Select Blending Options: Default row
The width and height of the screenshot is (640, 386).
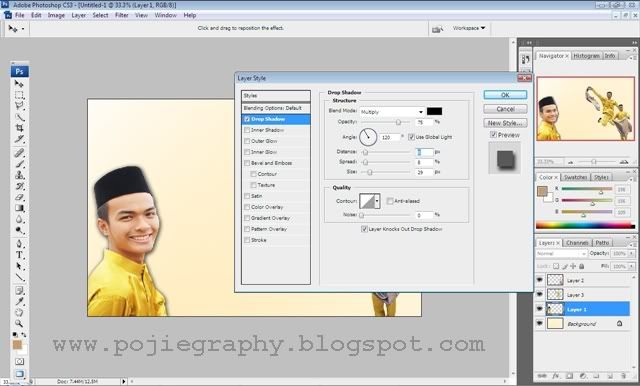click(276, 108)
